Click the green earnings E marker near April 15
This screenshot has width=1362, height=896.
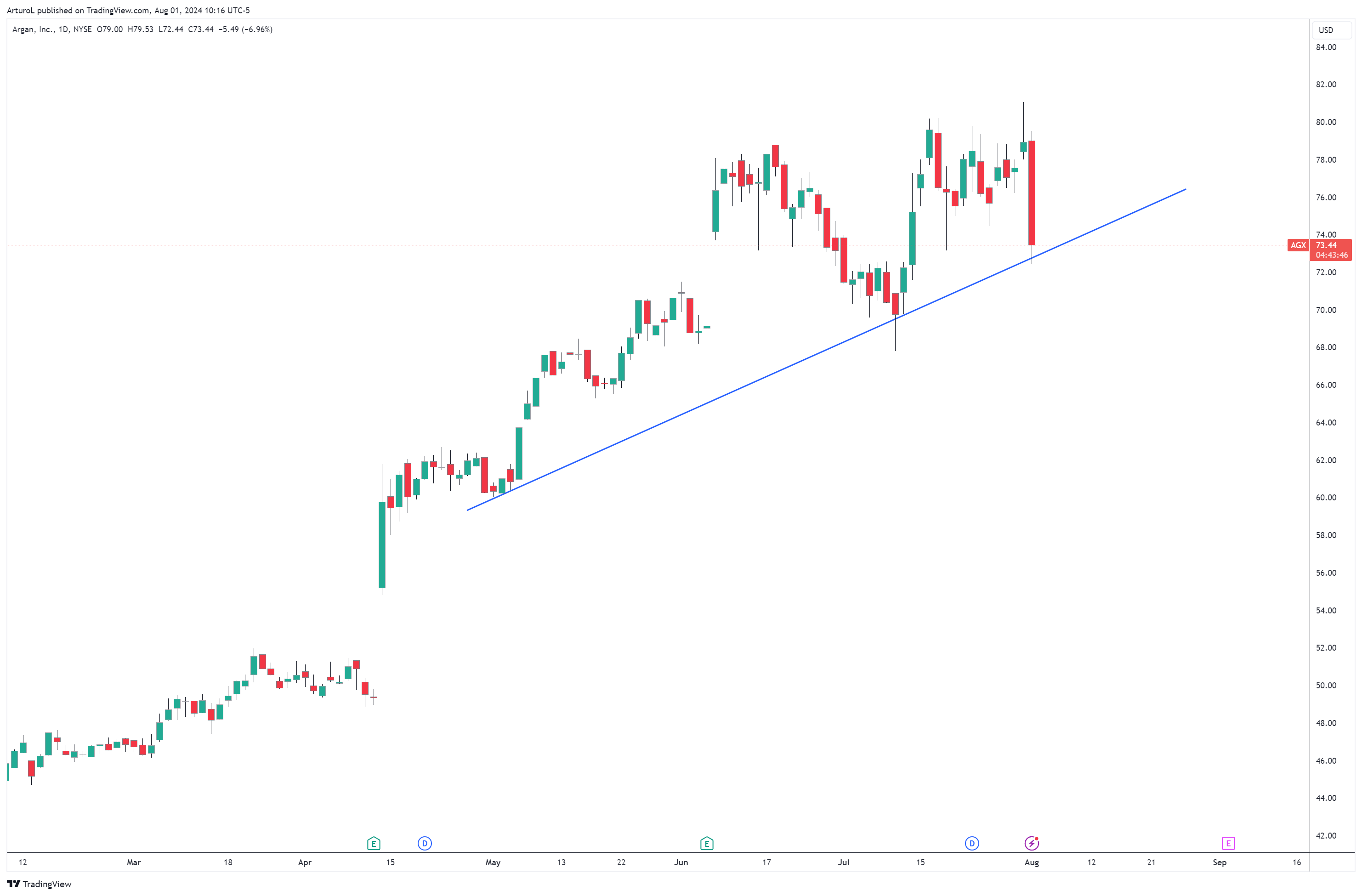point(373,843)
